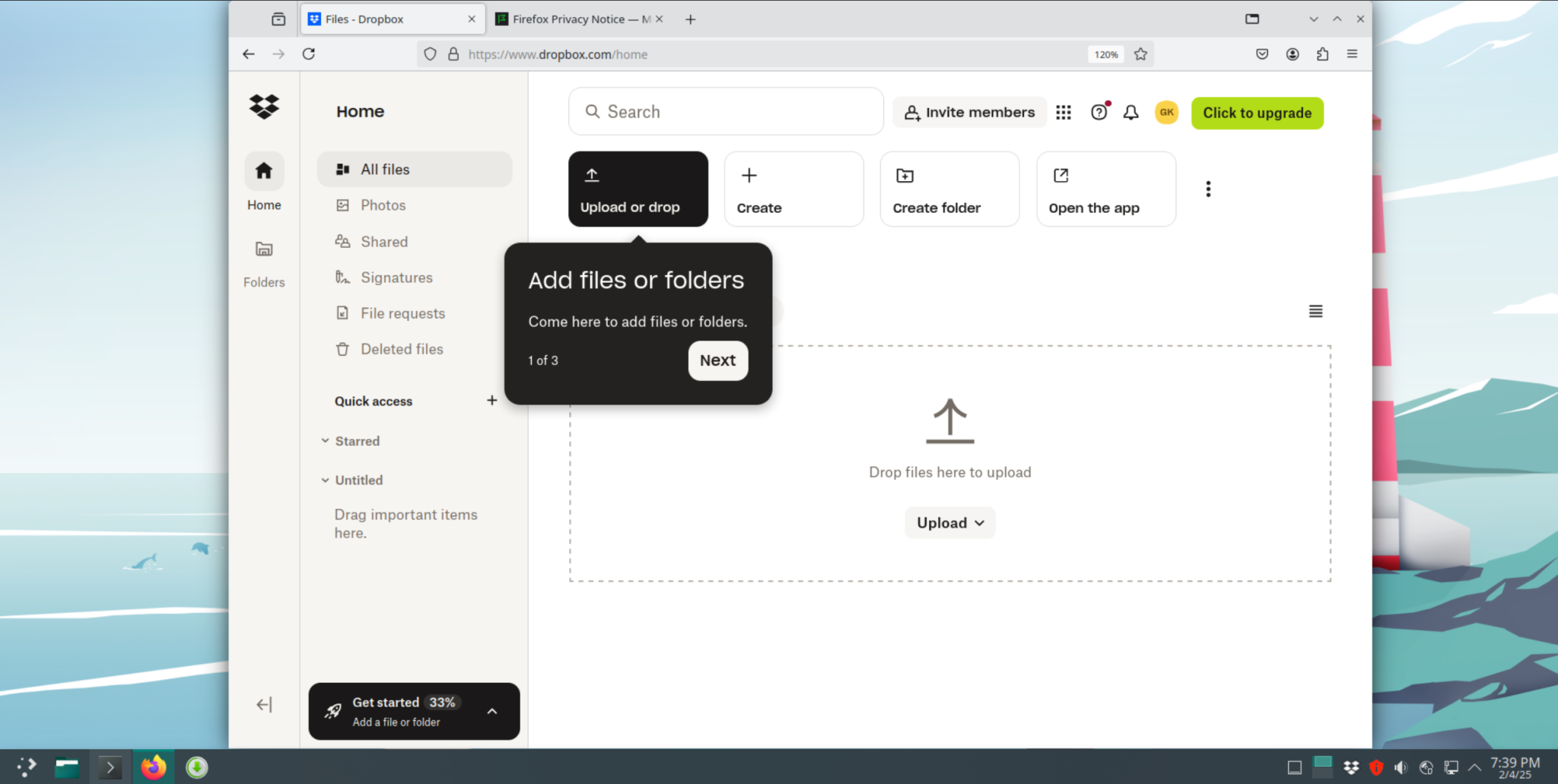This screenshot has height=784, width=1558.
Task: Click the green Click to upgrade button
Action: coord(1257,113)
